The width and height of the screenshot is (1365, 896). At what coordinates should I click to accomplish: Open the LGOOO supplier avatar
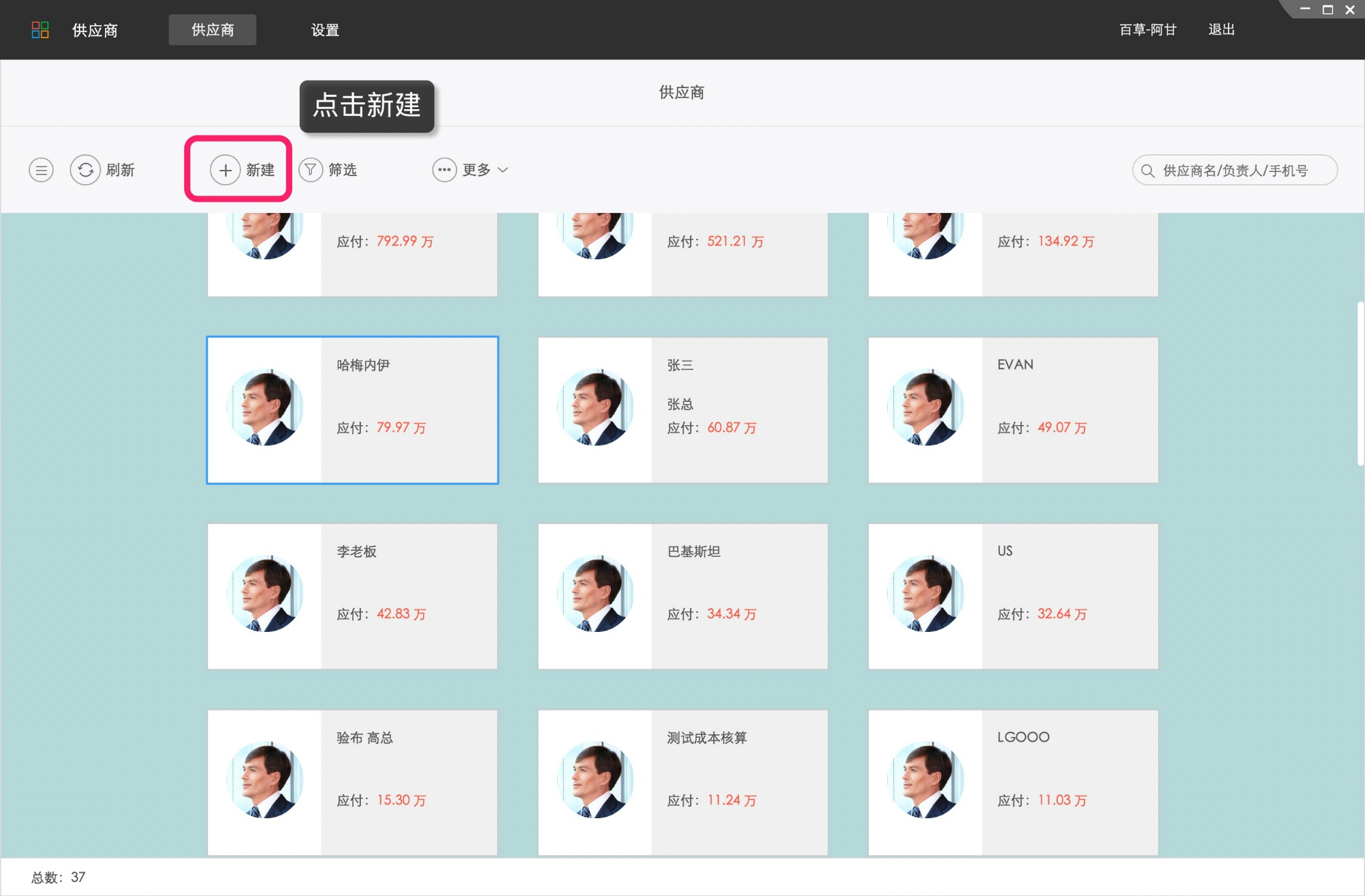(x=925, y=780)
